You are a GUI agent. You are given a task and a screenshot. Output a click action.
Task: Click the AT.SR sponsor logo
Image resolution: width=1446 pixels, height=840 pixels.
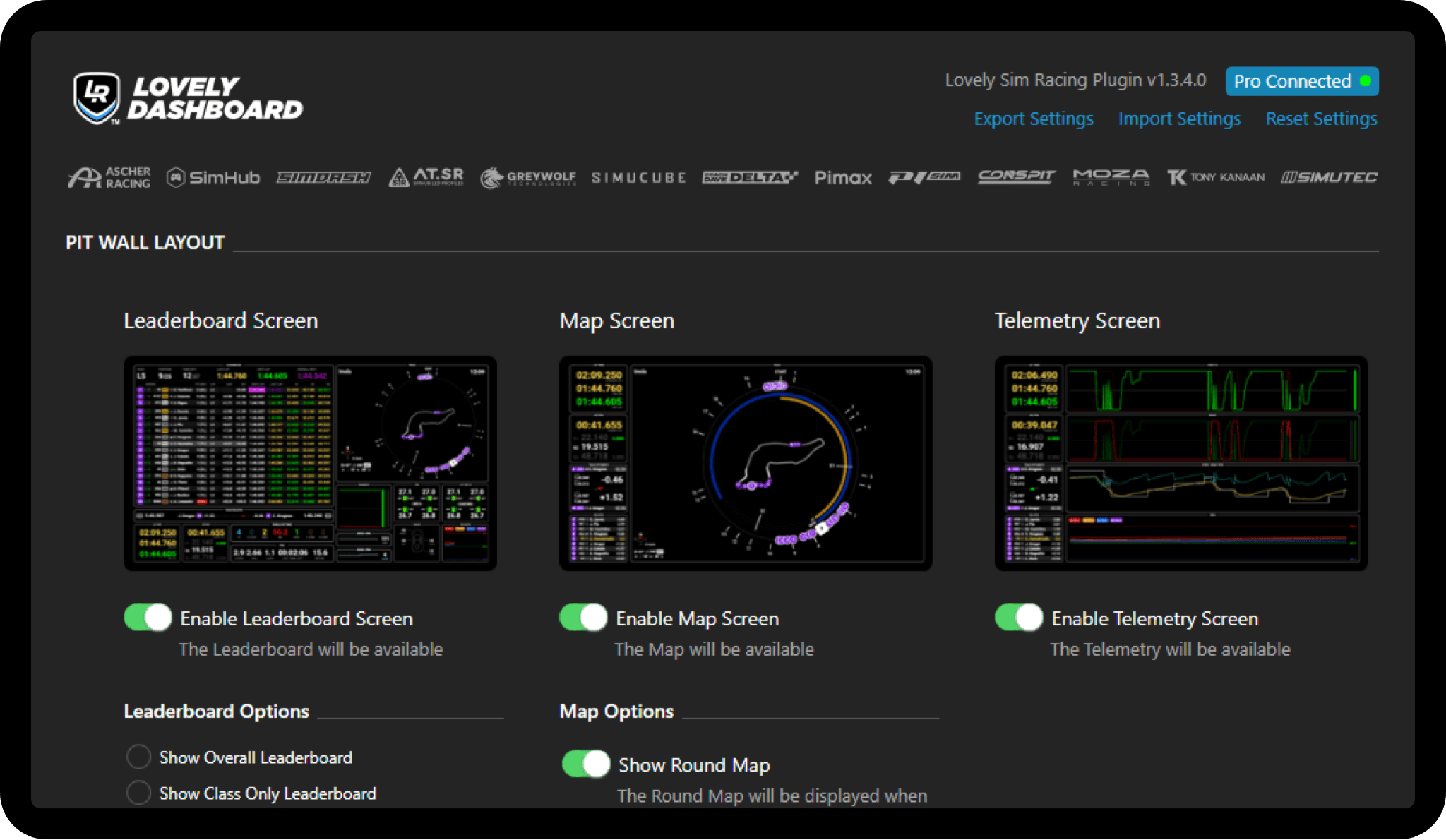426,177
